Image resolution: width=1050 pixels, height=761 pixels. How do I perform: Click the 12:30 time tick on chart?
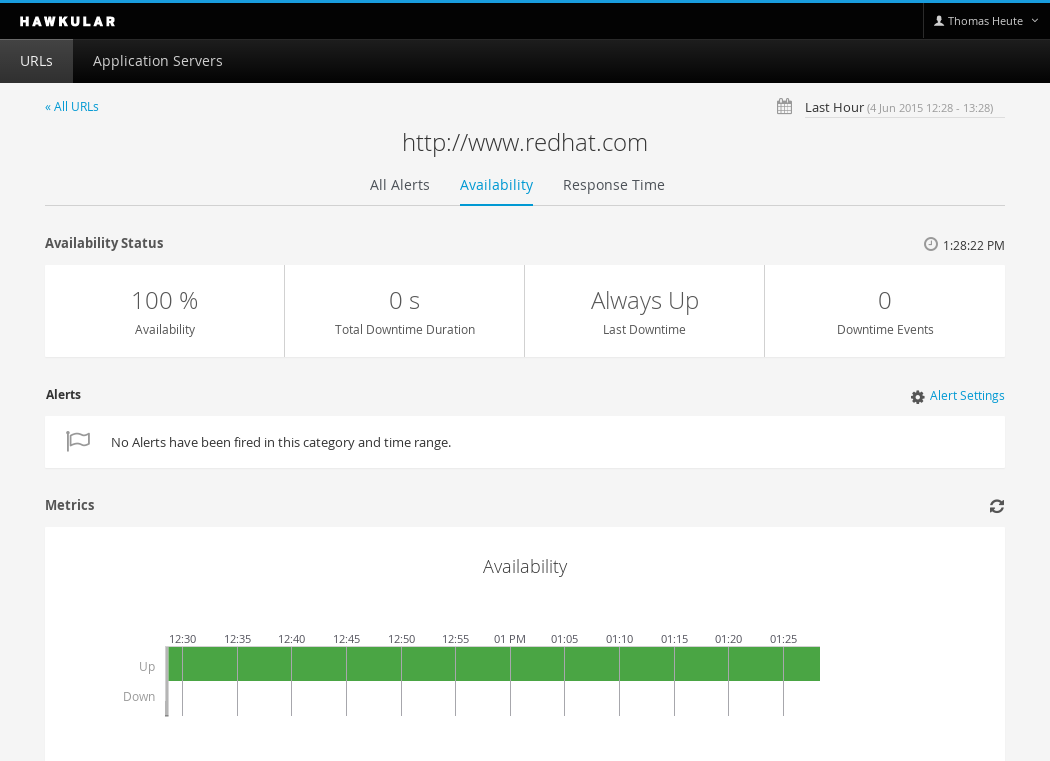point(182,639)
